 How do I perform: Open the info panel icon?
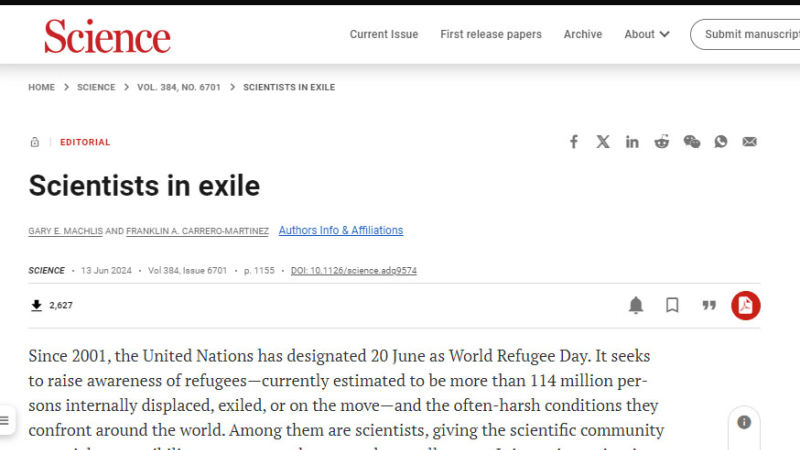[744, 422]
